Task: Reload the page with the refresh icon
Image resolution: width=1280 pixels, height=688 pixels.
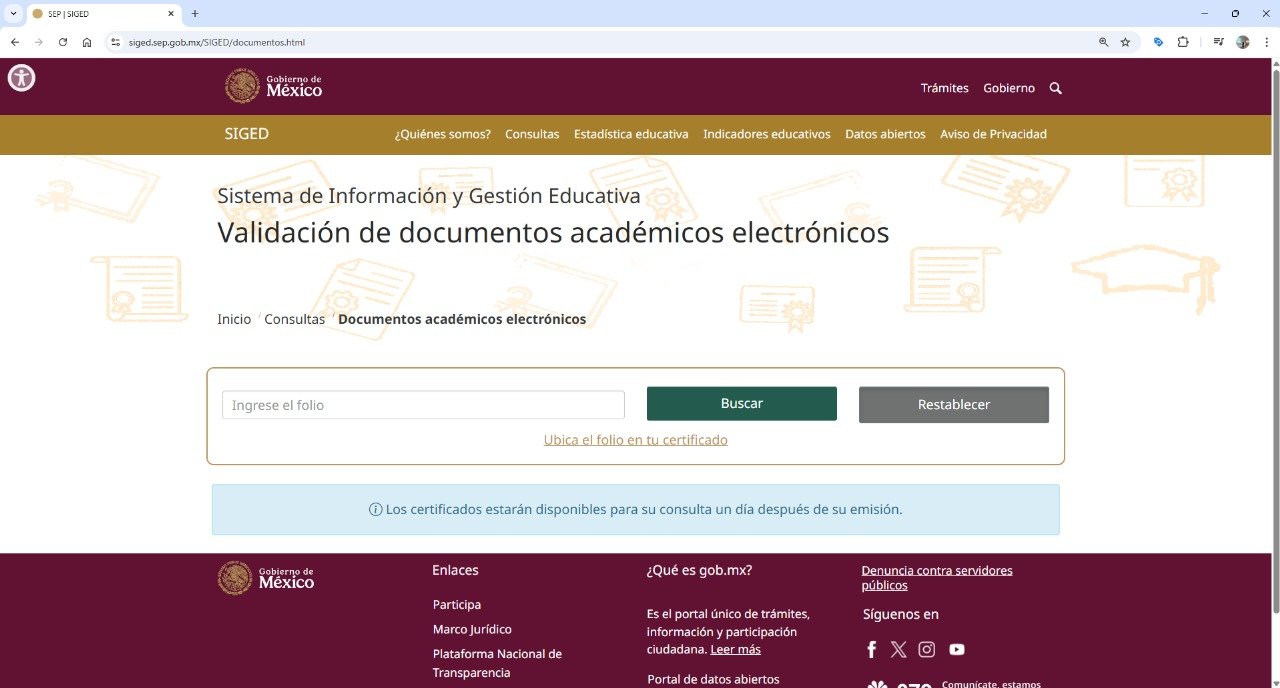Action: coord(63,42)
